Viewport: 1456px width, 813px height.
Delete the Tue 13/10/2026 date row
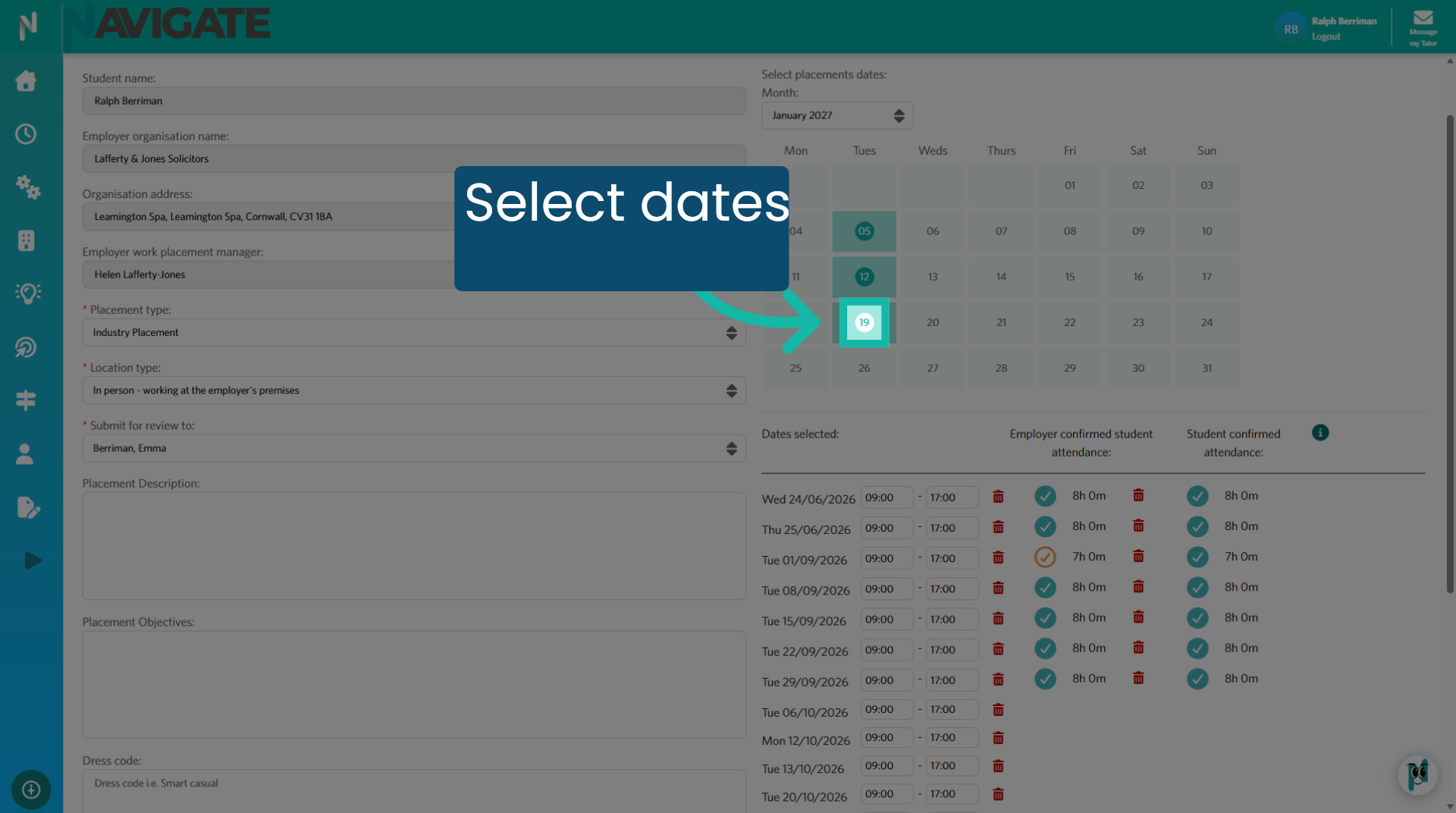pos(998,767)
